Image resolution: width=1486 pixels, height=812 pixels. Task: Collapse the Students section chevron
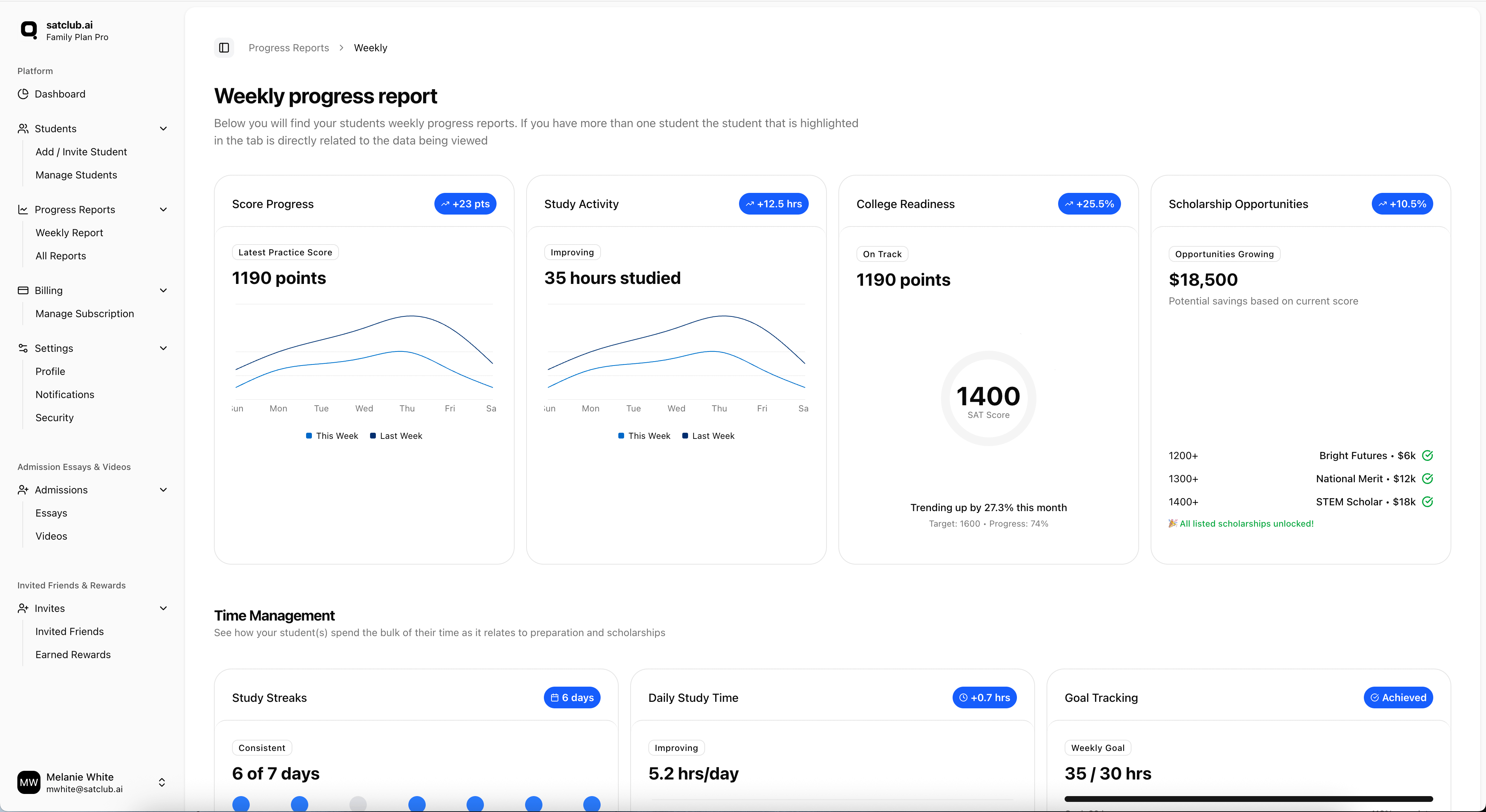(x=163, y=129)
